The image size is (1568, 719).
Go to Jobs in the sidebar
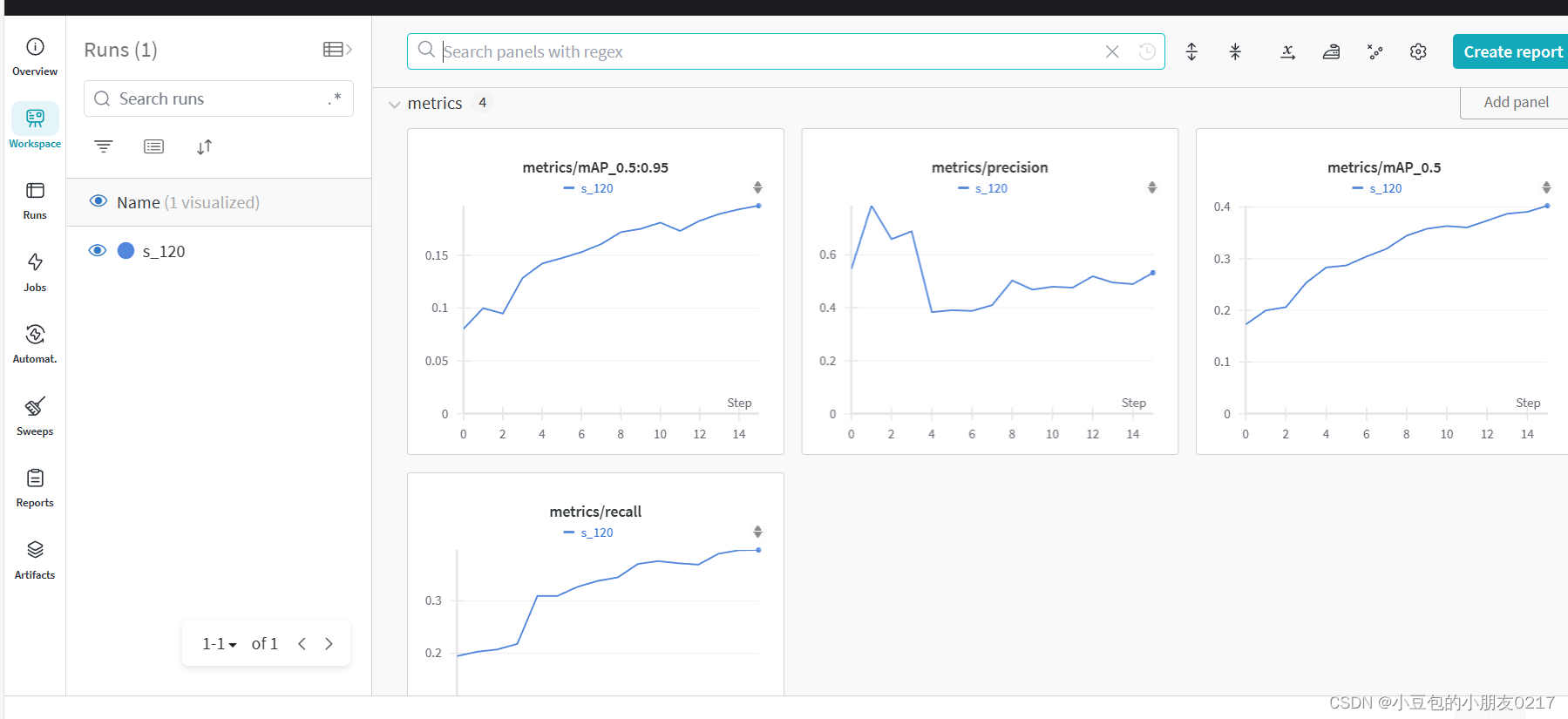(35, 273)
